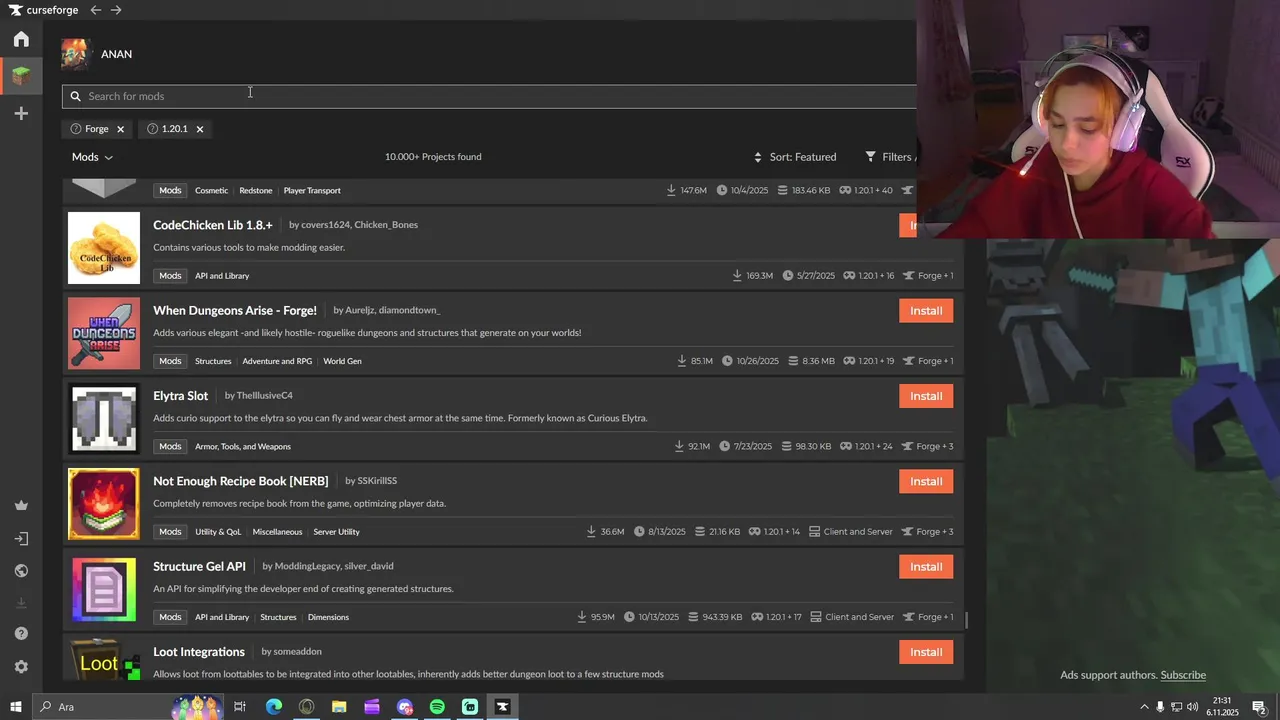Open author silver_david profile
This screenshot has height=720, width=1280.
point(369,567)
